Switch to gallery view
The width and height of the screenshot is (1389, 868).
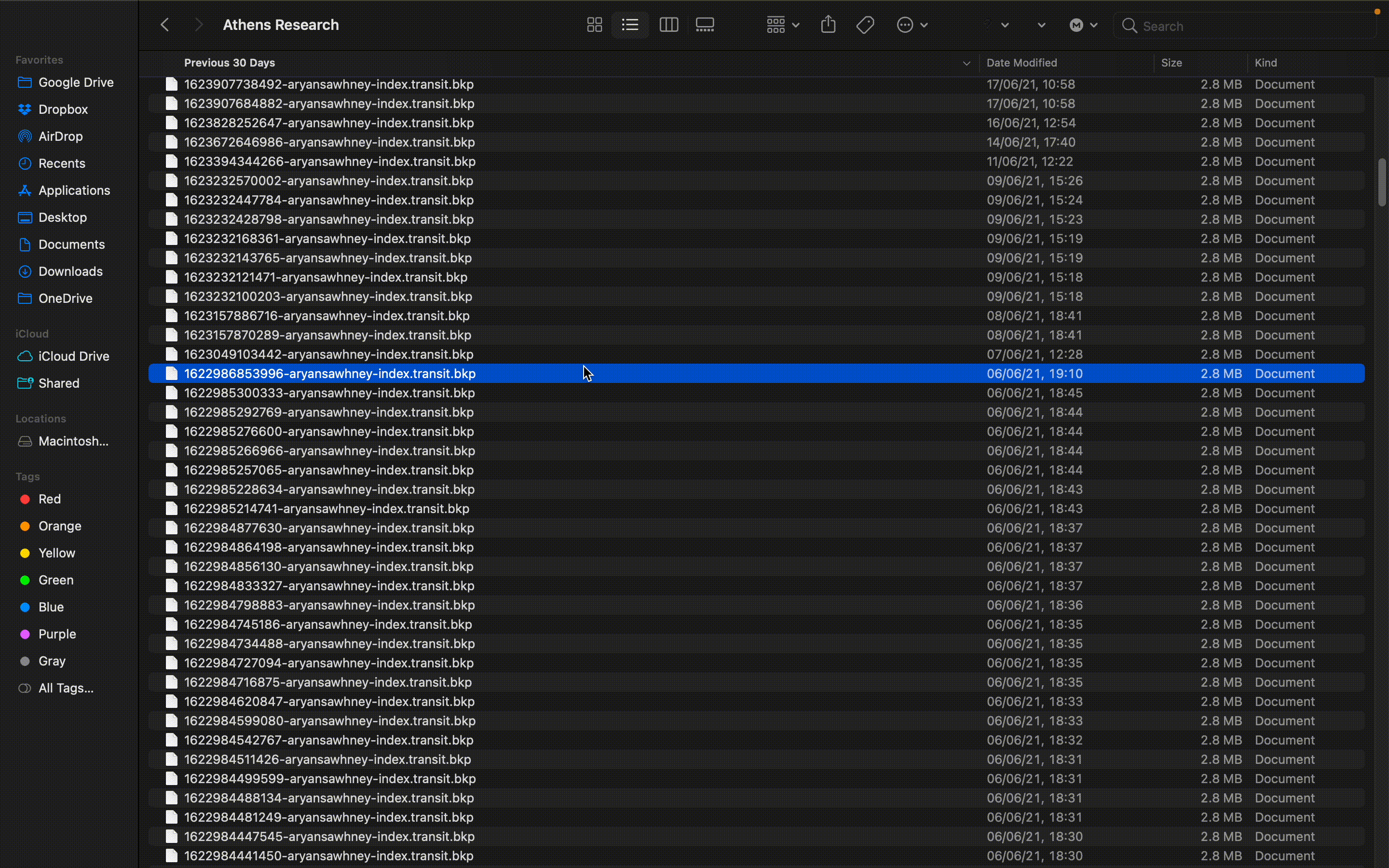[x=705, y=25]
